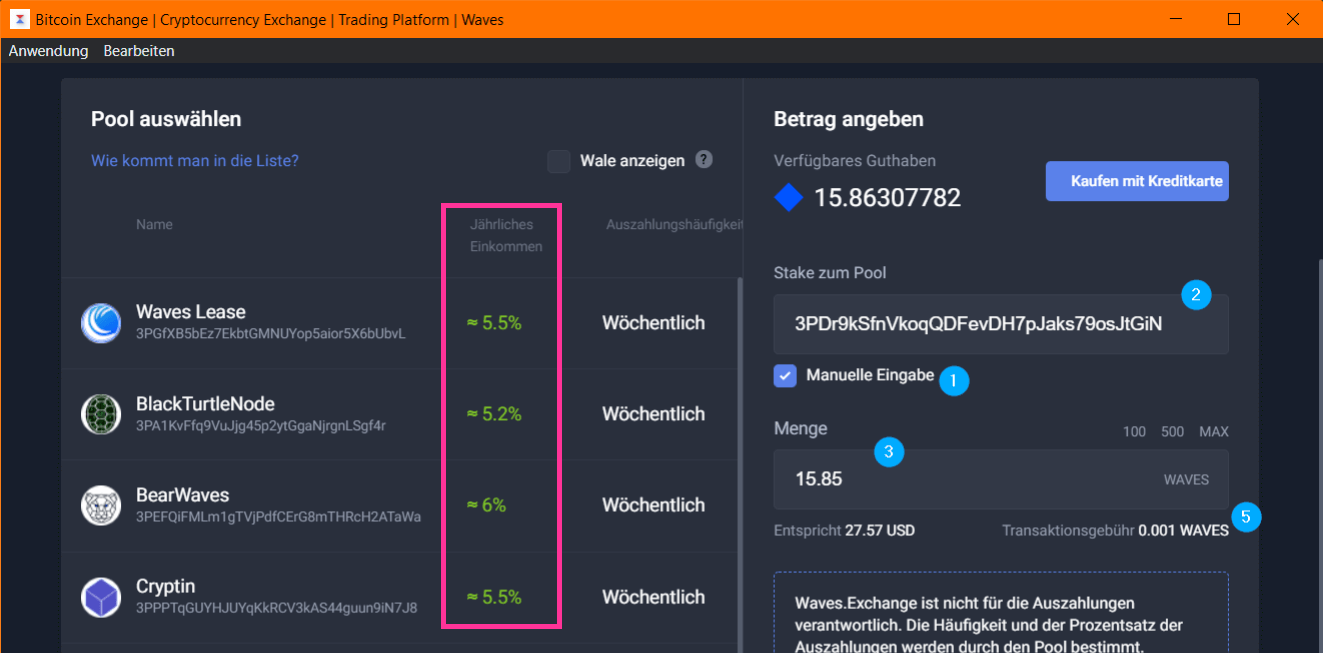
Task: Maximize the Waves application window
Action: click(1234, 19)
